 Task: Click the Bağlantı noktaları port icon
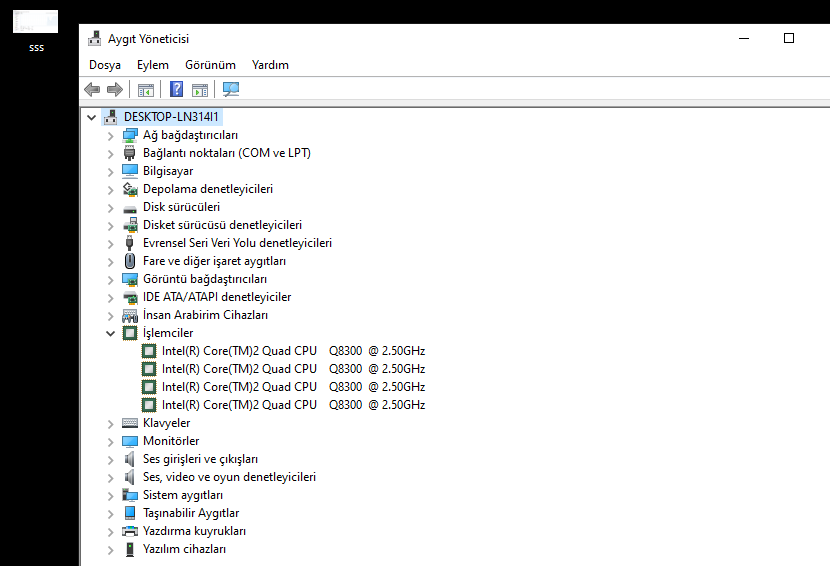pyautogui.click(x=130, y=153)
